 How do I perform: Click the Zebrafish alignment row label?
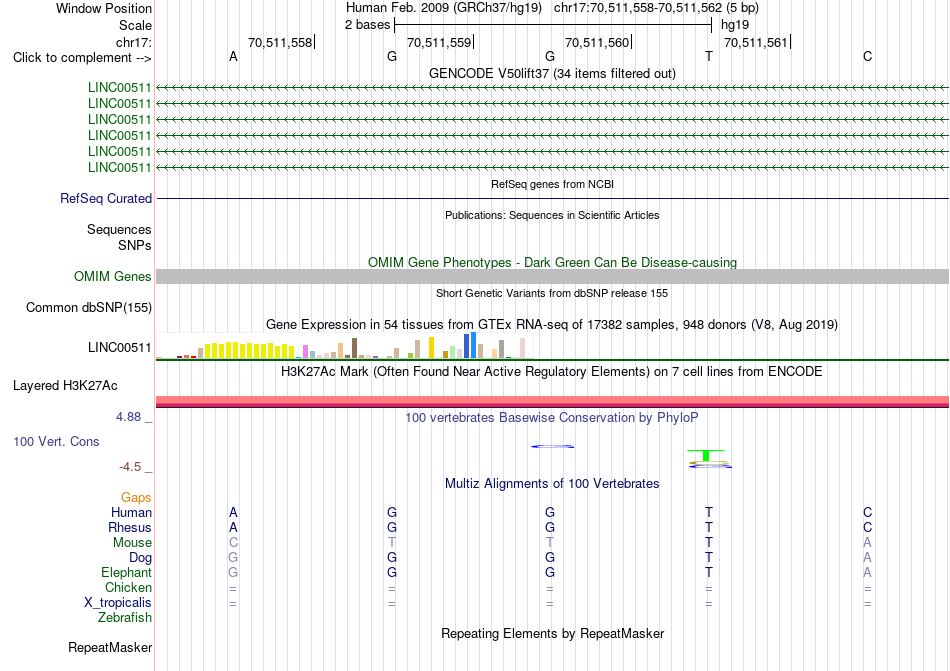(x=125, y=618)
